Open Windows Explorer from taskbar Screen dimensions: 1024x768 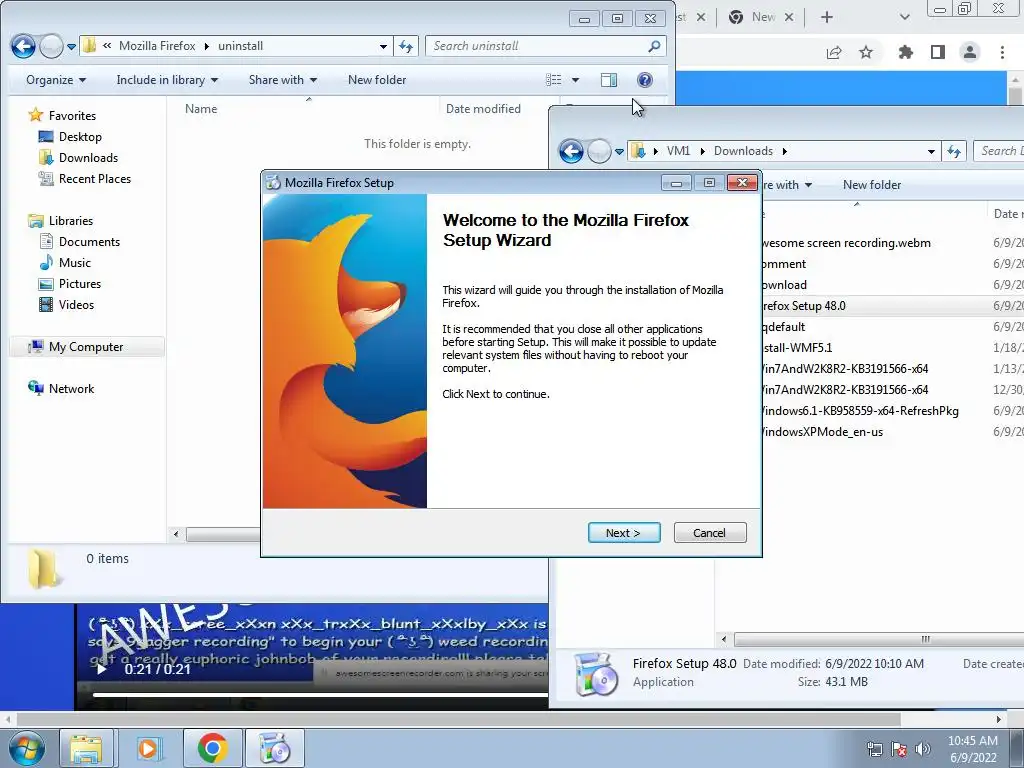[x=86, y=748]
